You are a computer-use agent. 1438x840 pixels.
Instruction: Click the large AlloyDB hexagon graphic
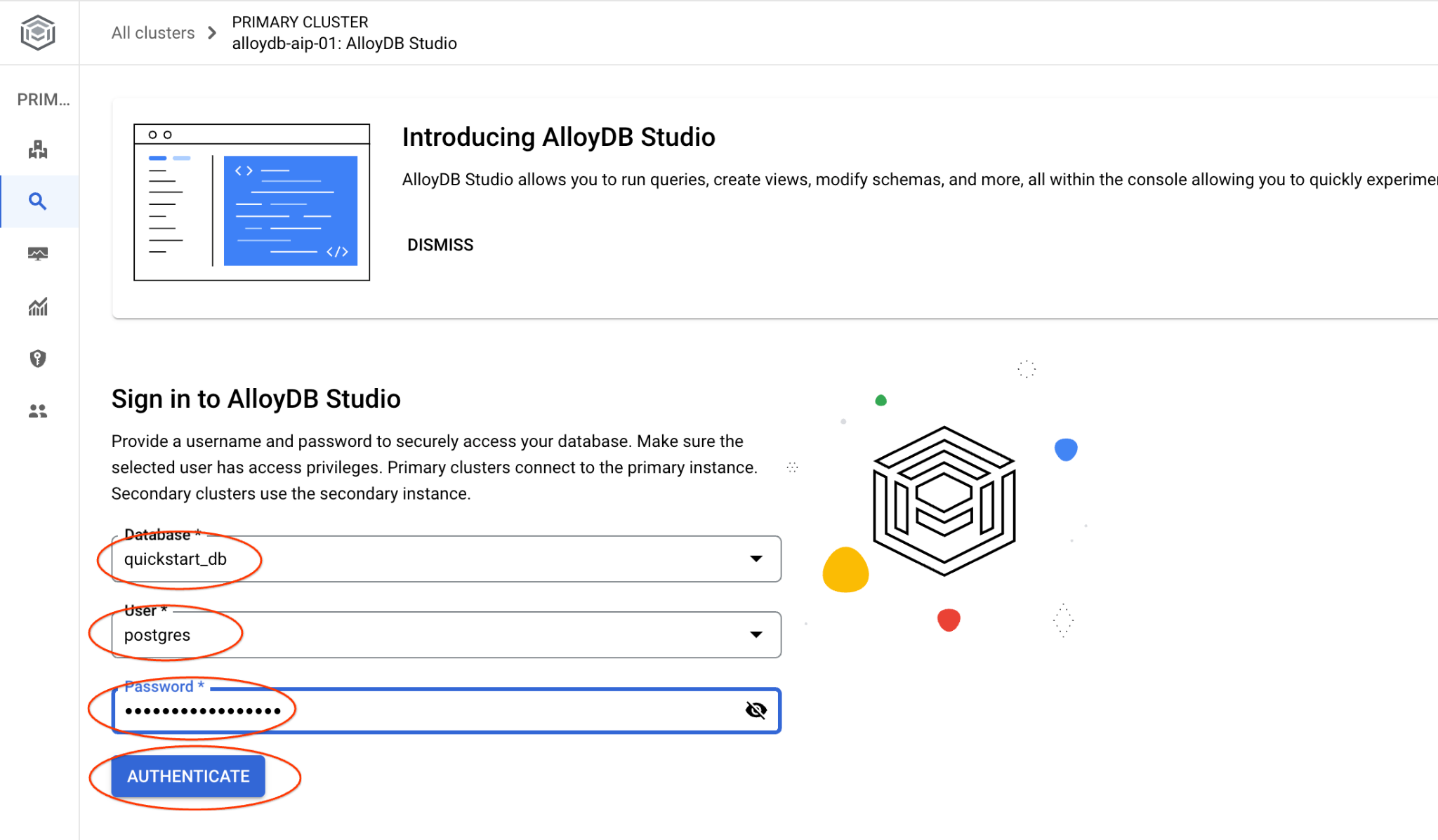pos(944,501)
